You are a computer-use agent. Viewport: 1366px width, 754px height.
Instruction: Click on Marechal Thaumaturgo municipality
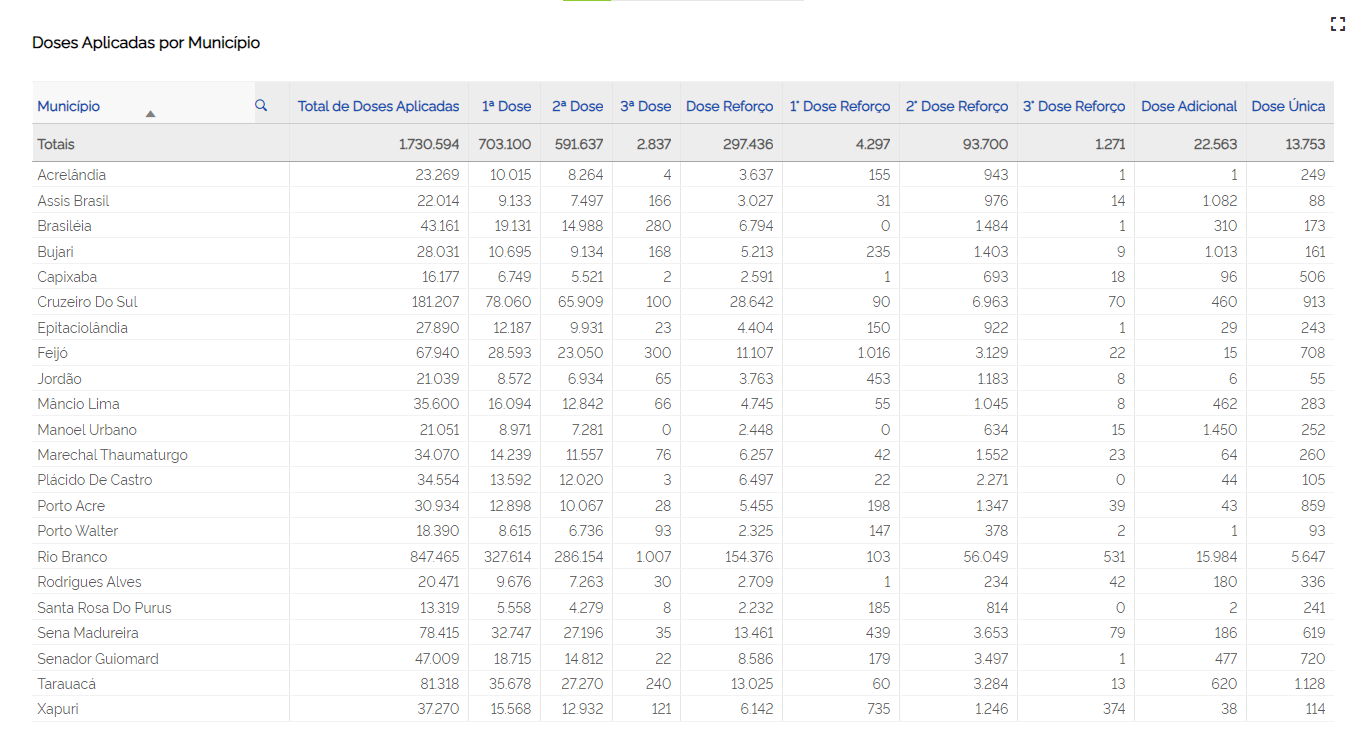[112, 455]
